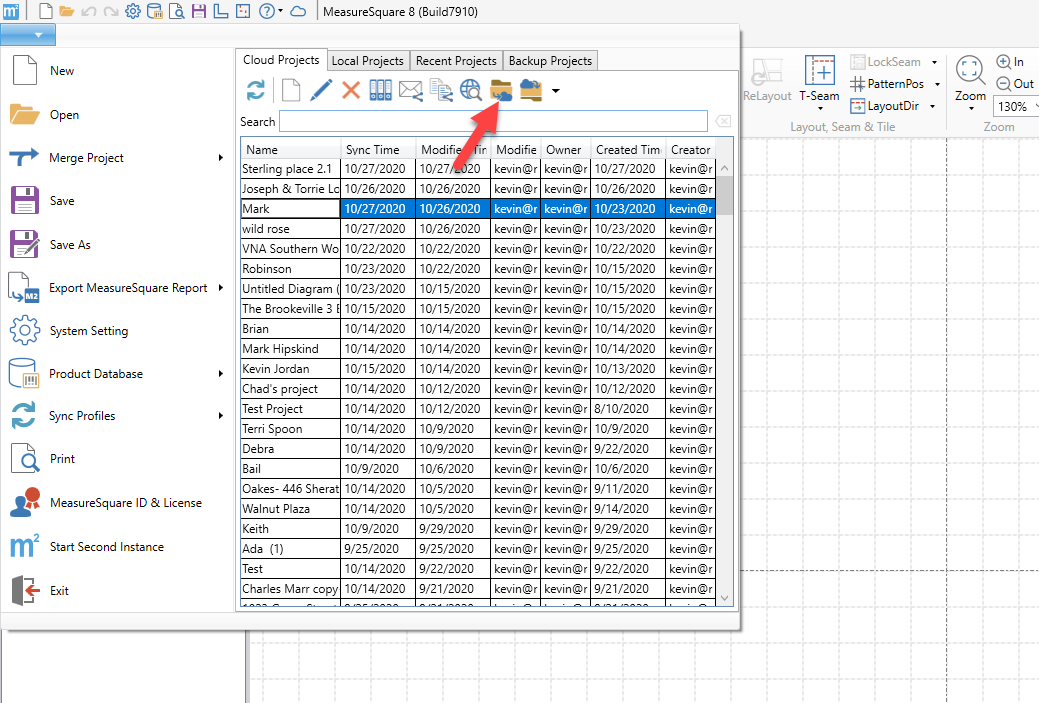Sort by the Name column header
Viewport: 1039px width, 703px height.
pos(290,150)
